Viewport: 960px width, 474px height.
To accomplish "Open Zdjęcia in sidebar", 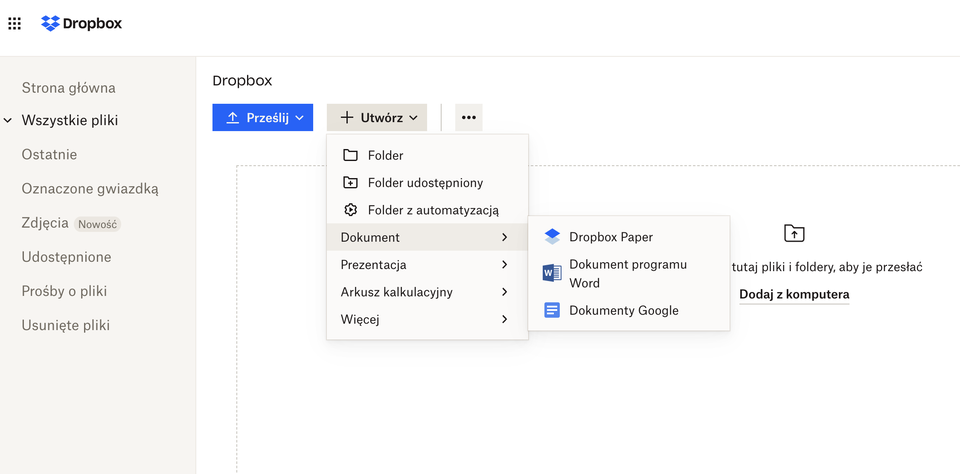I will point(45,223).
